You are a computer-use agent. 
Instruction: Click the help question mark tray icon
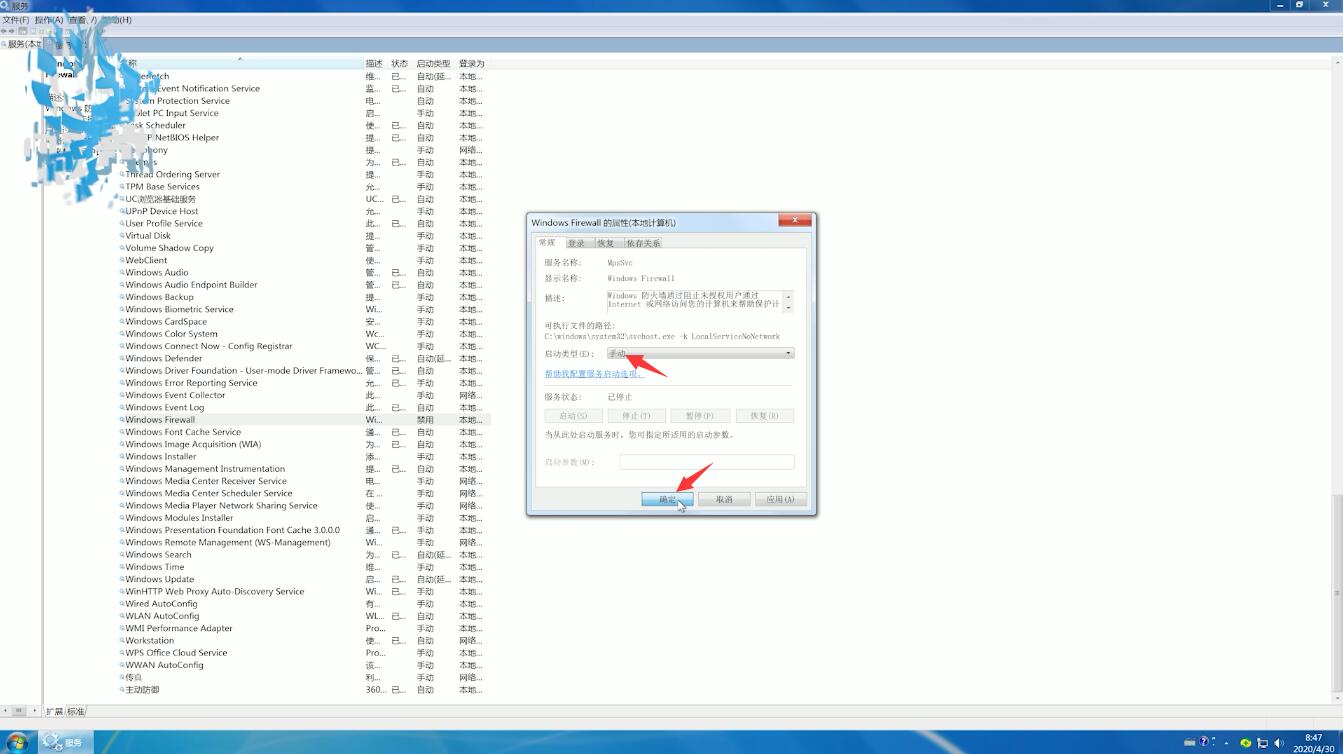1204,742
